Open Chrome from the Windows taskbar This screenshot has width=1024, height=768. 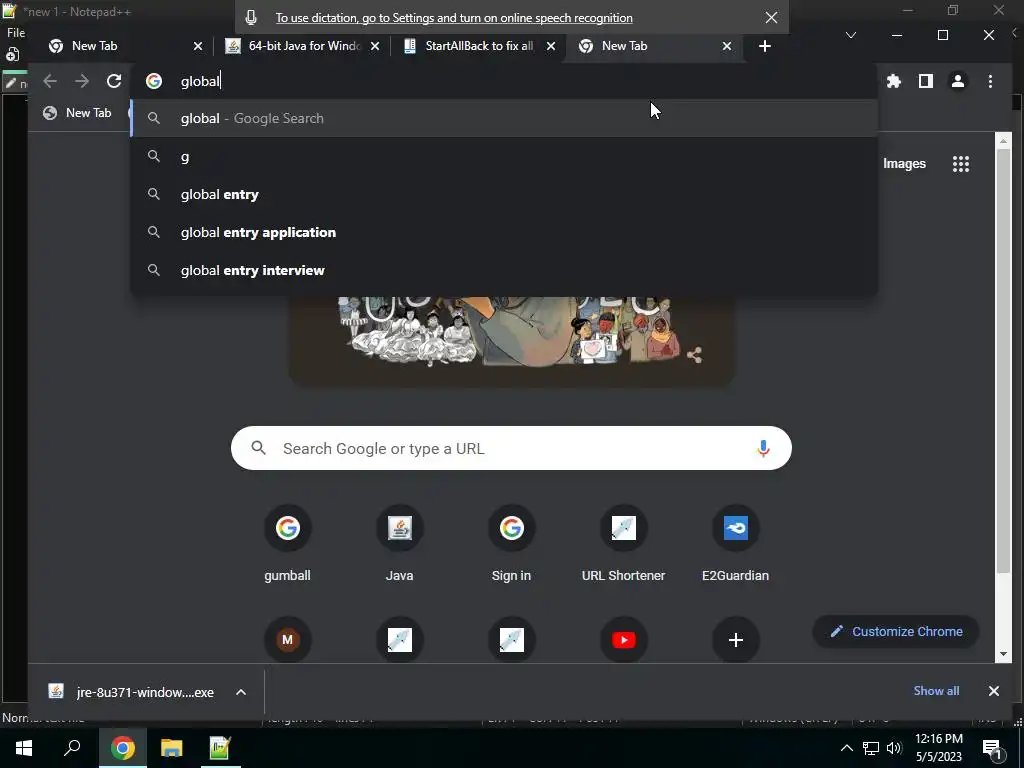(122, 748)
